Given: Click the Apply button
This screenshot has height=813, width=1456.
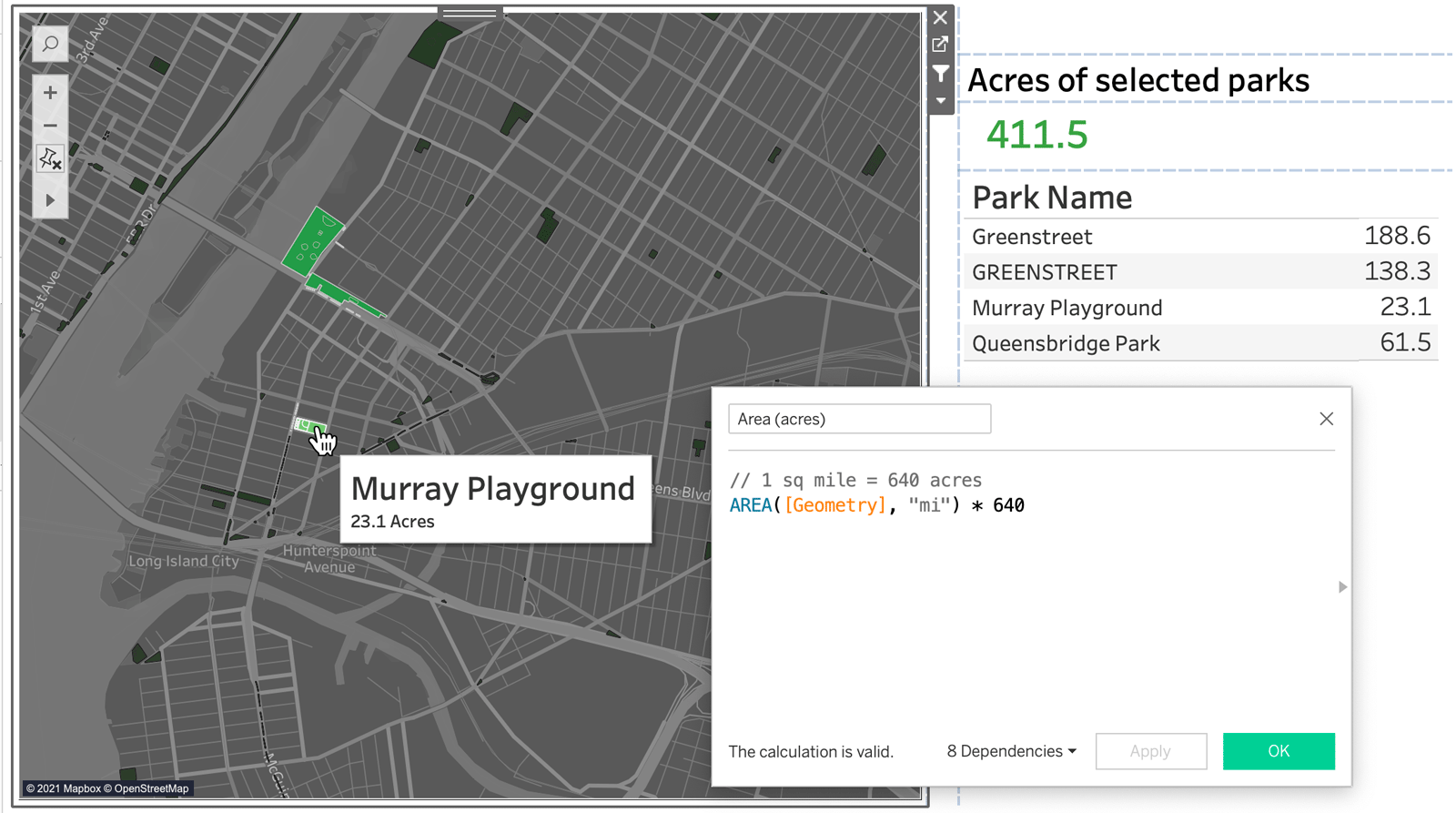Looking at the screenshot, I should point(1150,751).
